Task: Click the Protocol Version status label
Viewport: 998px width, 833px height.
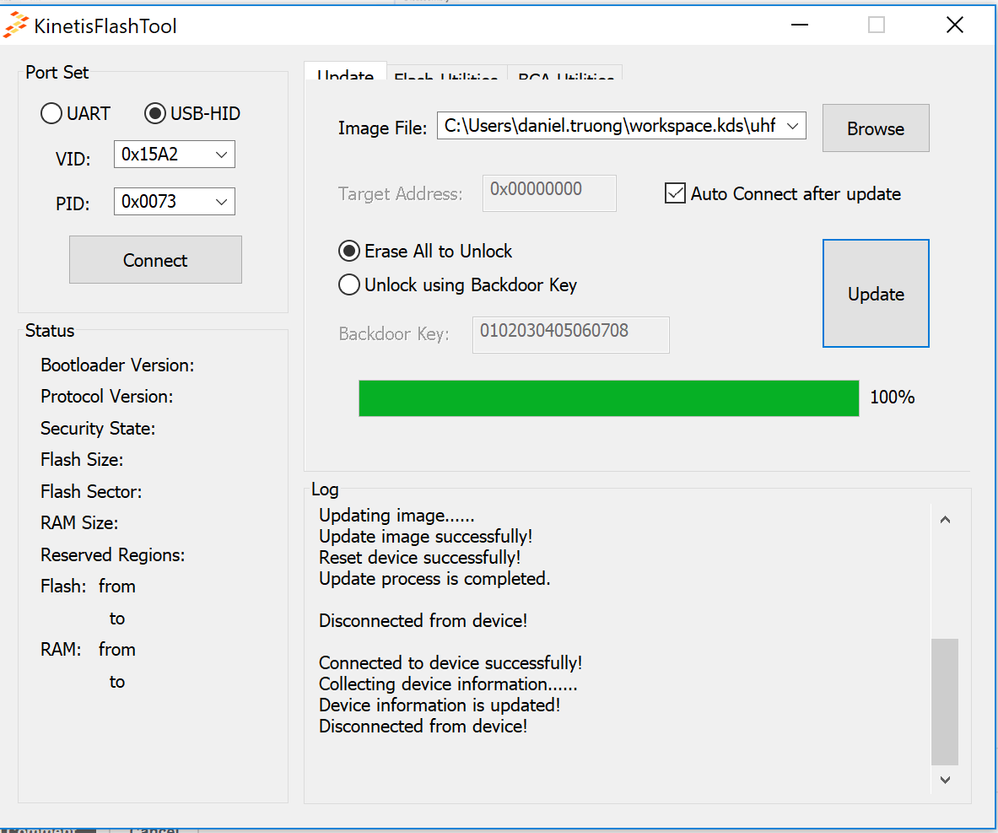Action: coord(106,396)
